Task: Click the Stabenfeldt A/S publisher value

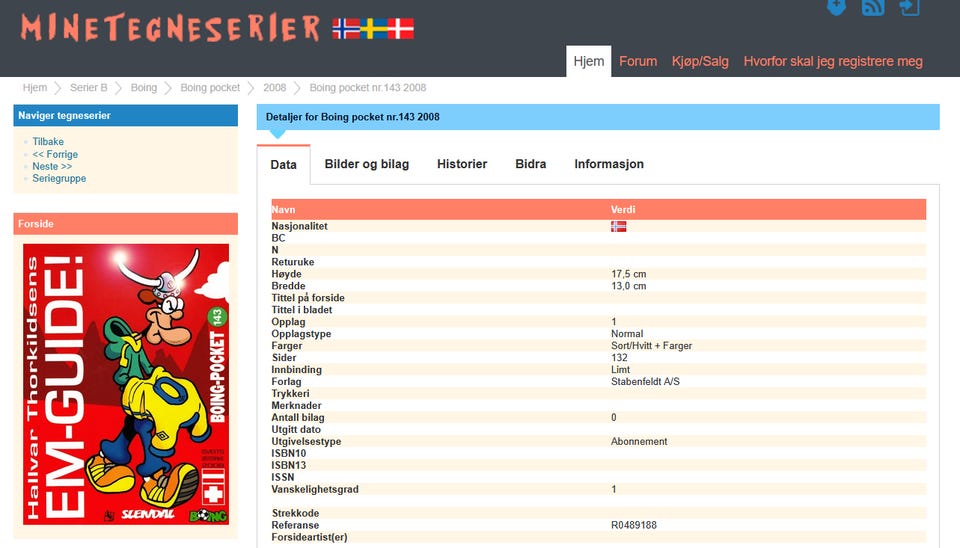Action: [645, 381]
